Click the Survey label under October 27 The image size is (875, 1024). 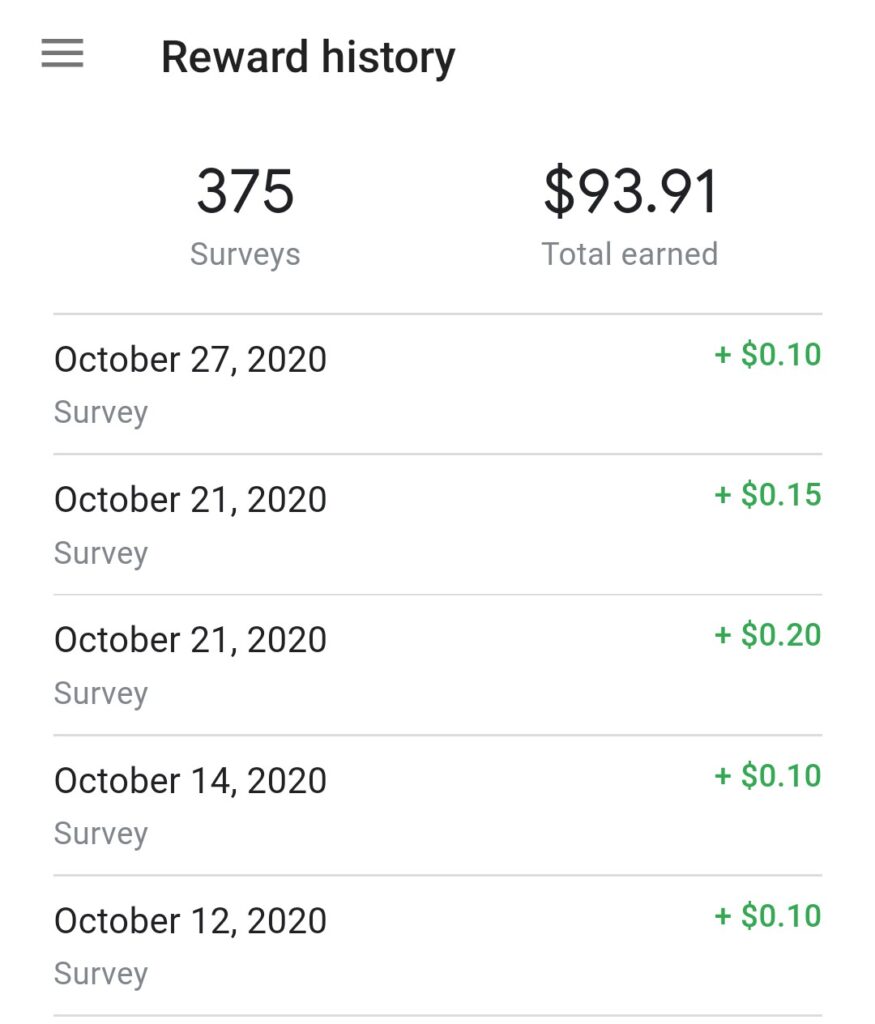[101, 412]
